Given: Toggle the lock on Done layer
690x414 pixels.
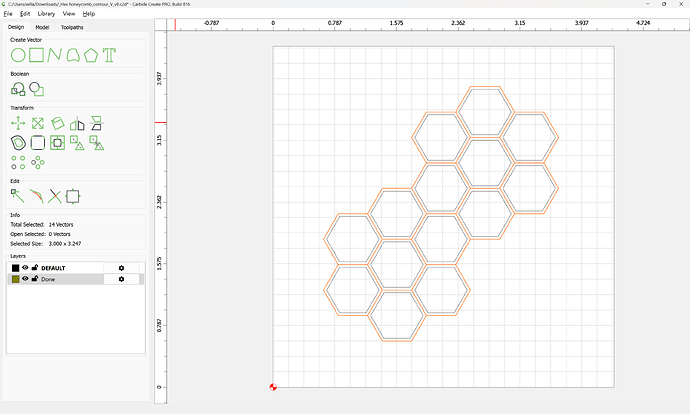Looking at the screenshot, I should 35,279.
